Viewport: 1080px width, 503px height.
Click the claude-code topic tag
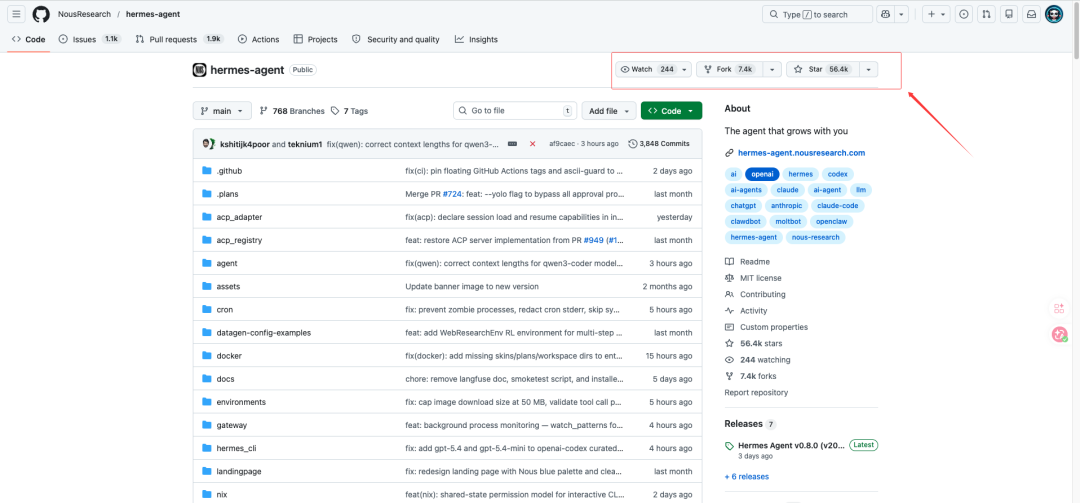838,205
